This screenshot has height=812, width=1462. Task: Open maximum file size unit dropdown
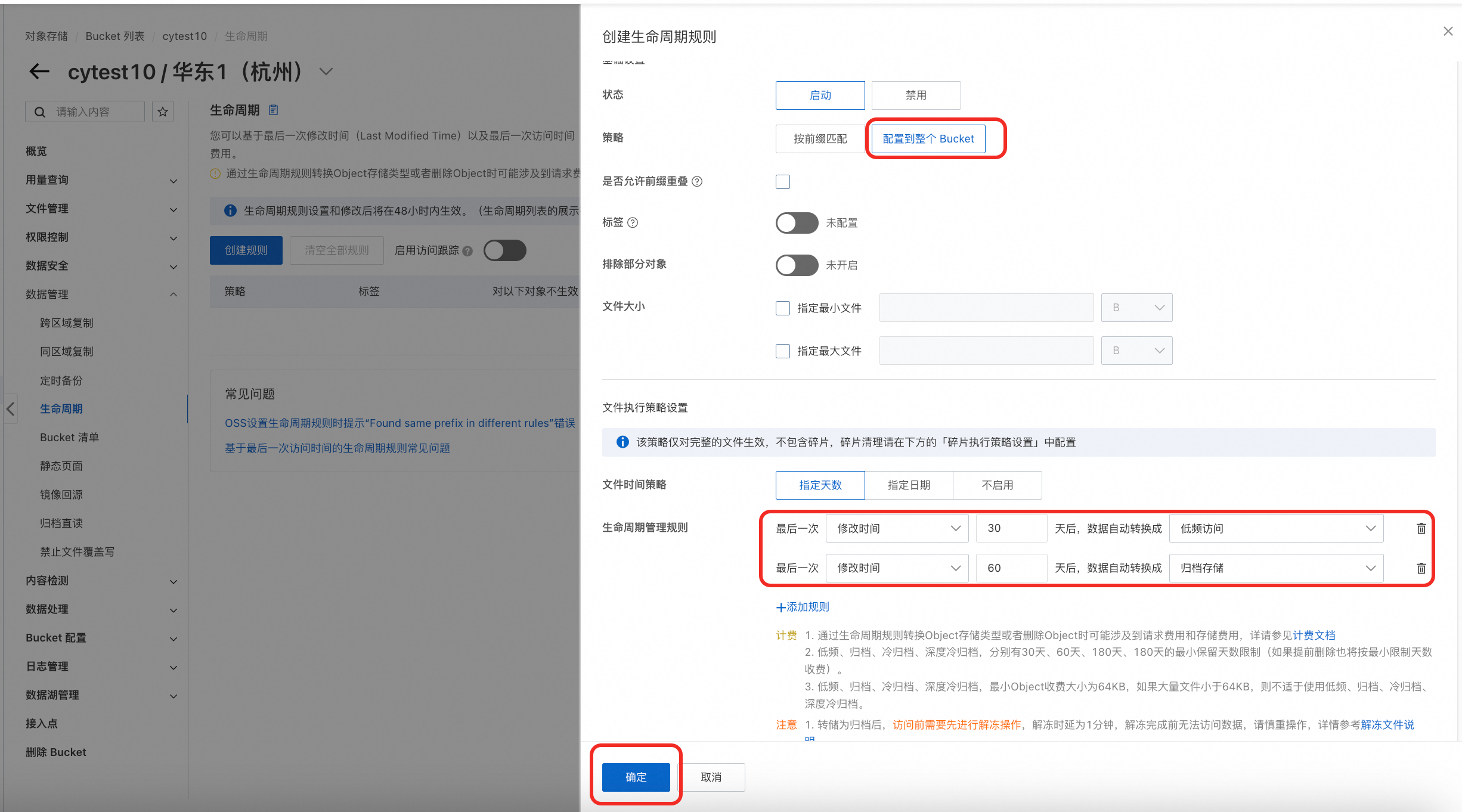1136,351
